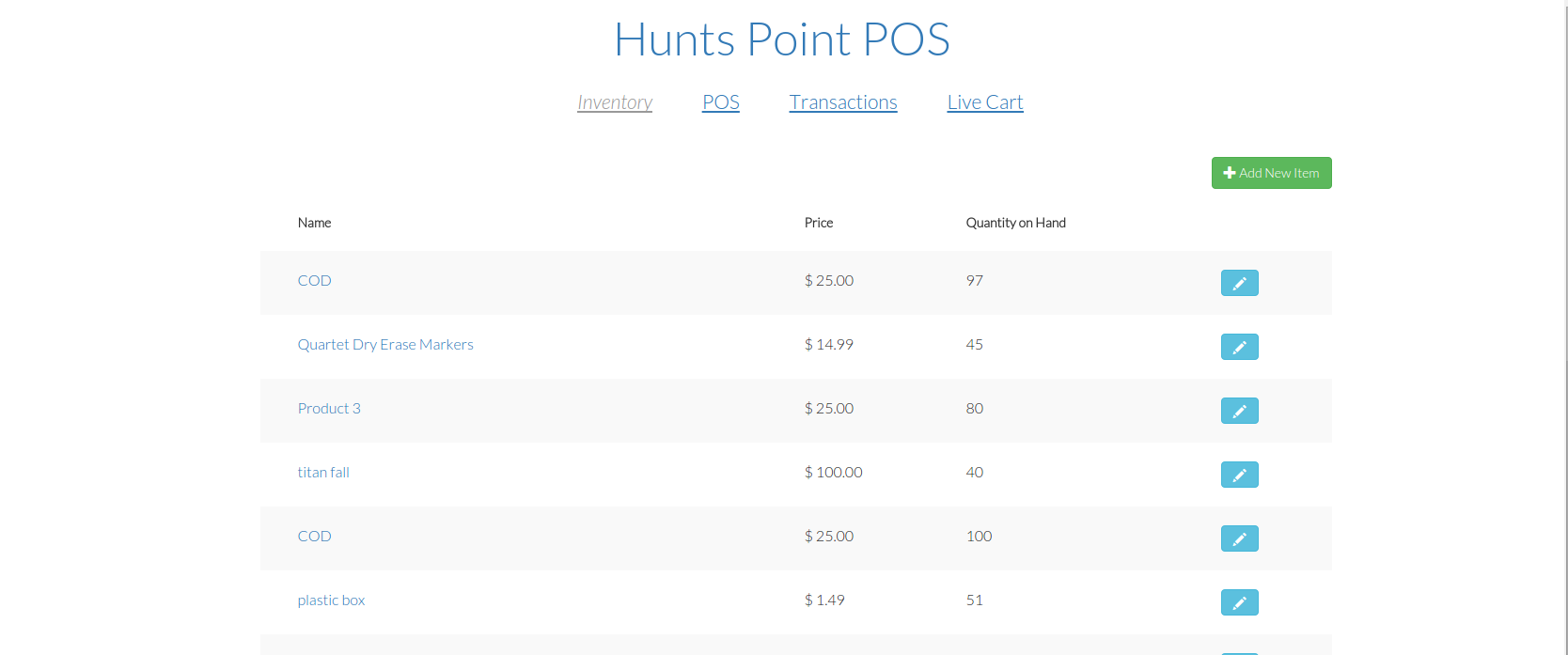Open the Live Cart page

(x=985, y=102)
